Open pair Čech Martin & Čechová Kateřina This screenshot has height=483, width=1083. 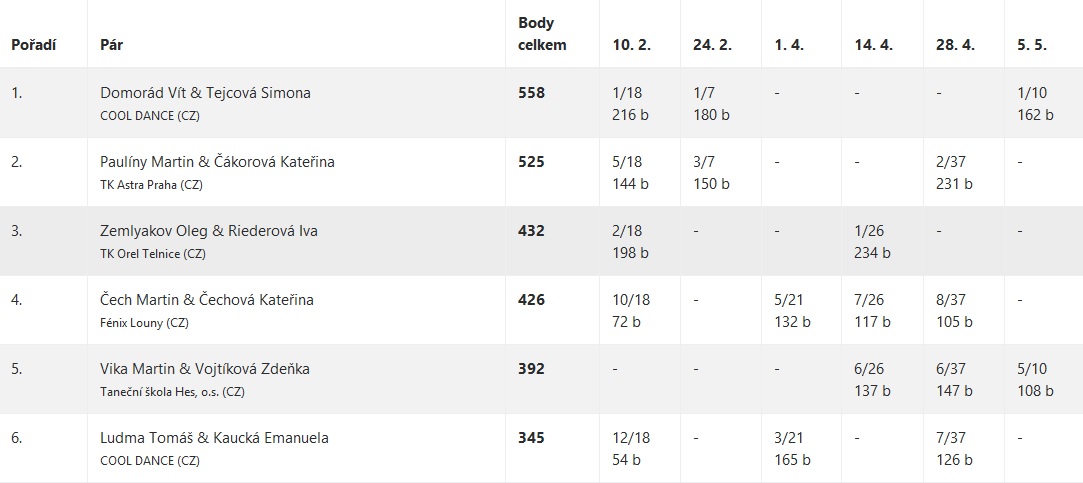click(207, 300)
